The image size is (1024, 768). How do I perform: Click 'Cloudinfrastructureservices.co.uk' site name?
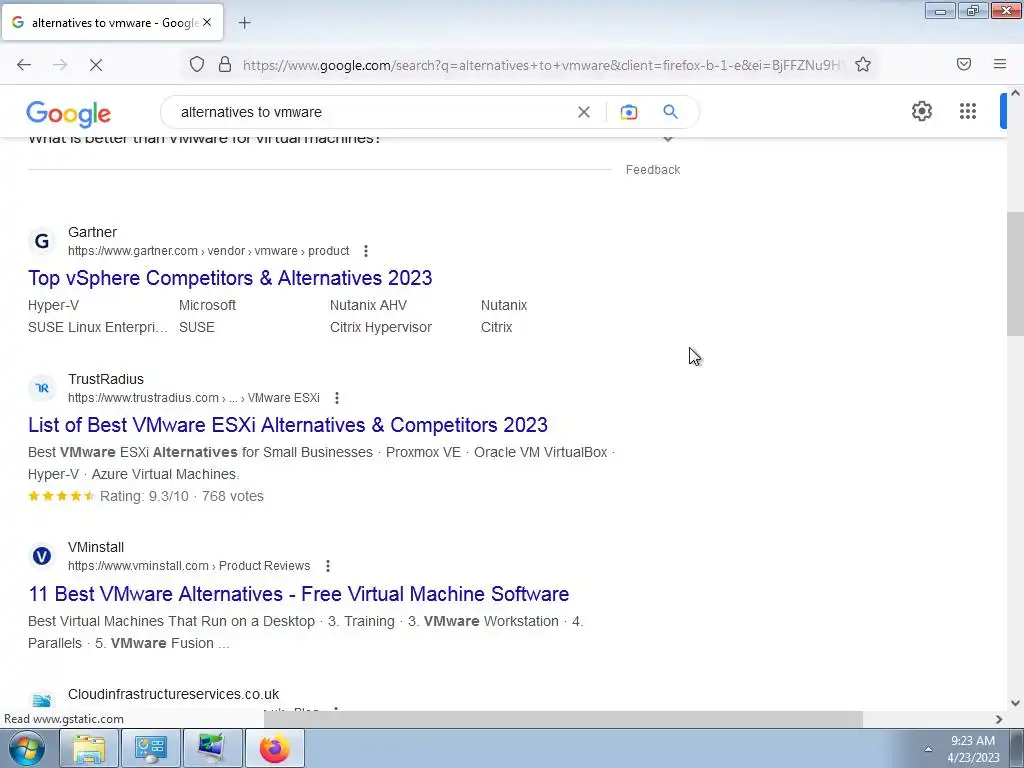pos(173,694)
